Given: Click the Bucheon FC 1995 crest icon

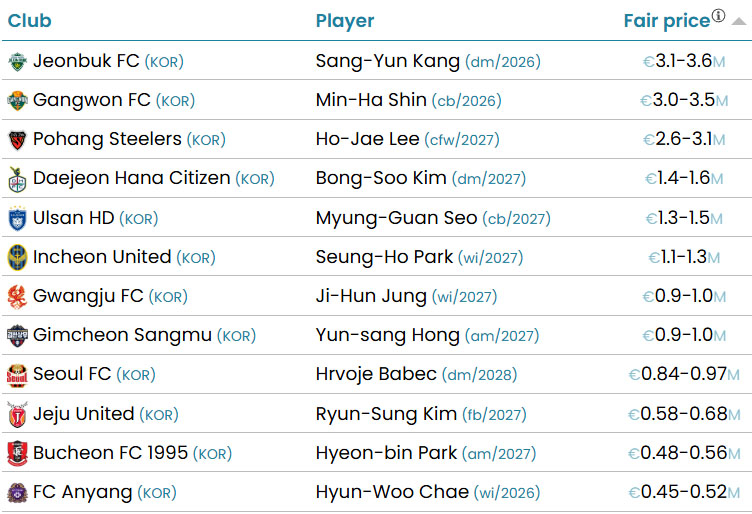Looking at the screenshot, I should click(17, 453).
